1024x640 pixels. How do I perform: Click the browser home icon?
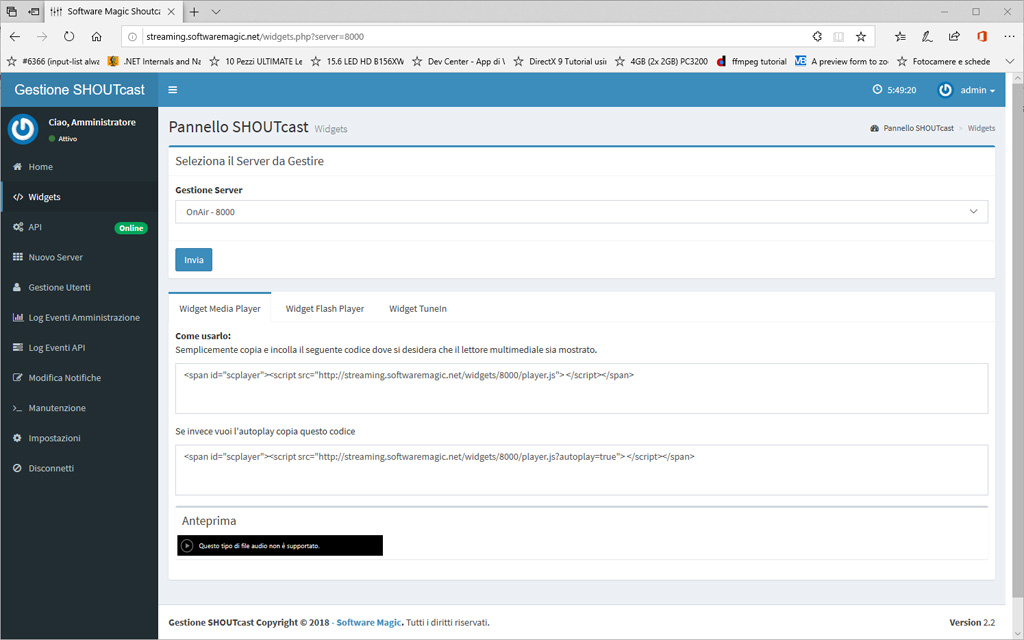pyautogui.click(x=96, y=37)
